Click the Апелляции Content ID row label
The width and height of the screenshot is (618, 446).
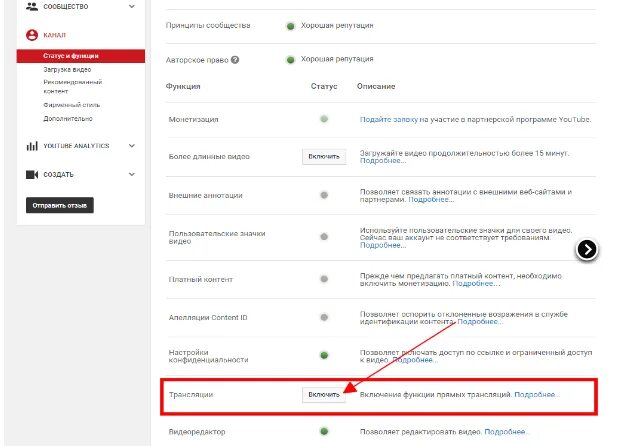tap(208, 318)
